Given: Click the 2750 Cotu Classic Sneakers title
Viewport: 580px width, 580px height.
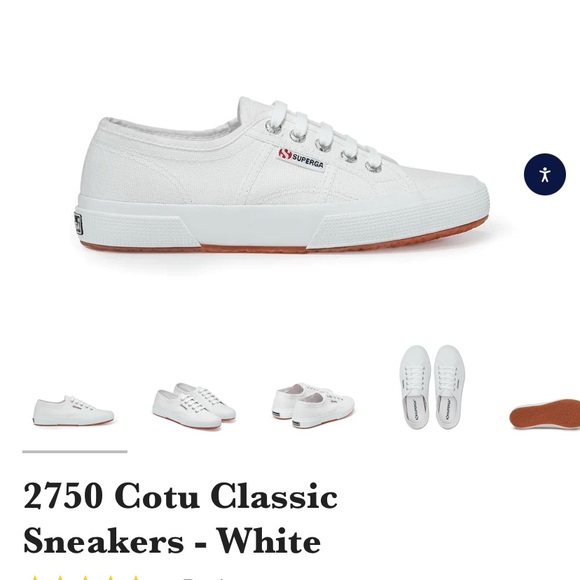Looking at the screenshot, I should [x=181, y=518].
